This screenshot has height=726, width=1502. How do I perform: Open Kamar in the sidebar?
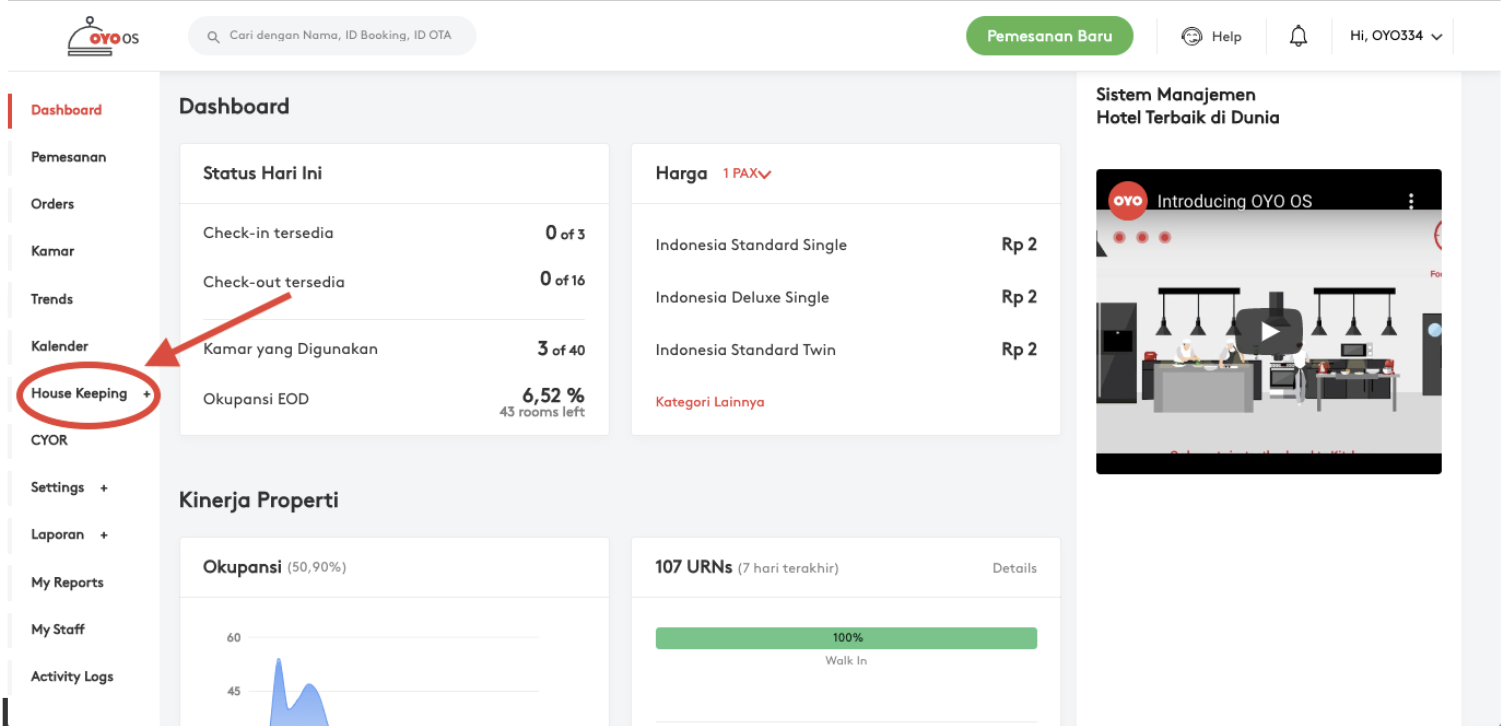[x=52, y=251]
